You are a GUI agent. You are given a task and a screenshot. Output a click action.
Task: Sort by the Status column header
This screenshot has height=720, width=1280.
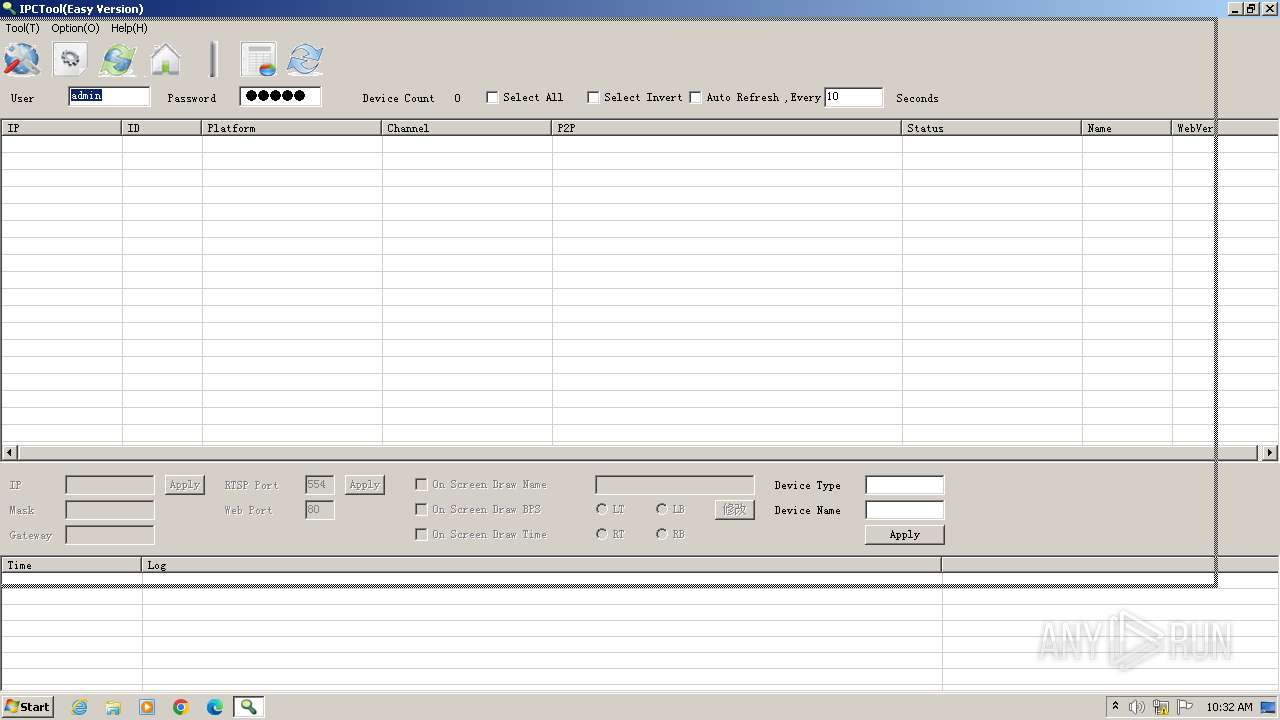click(x=992, y=128)
